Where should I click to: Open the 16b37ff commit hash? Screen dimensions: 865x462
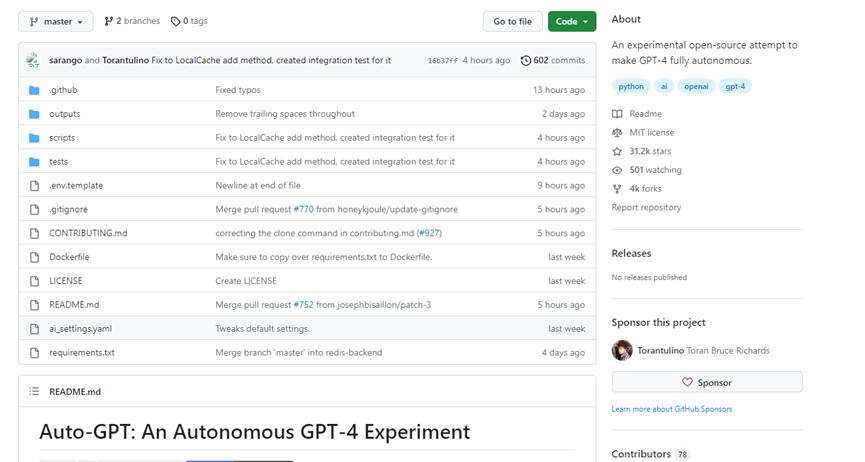pyautogui.click(x=442, y=60)
